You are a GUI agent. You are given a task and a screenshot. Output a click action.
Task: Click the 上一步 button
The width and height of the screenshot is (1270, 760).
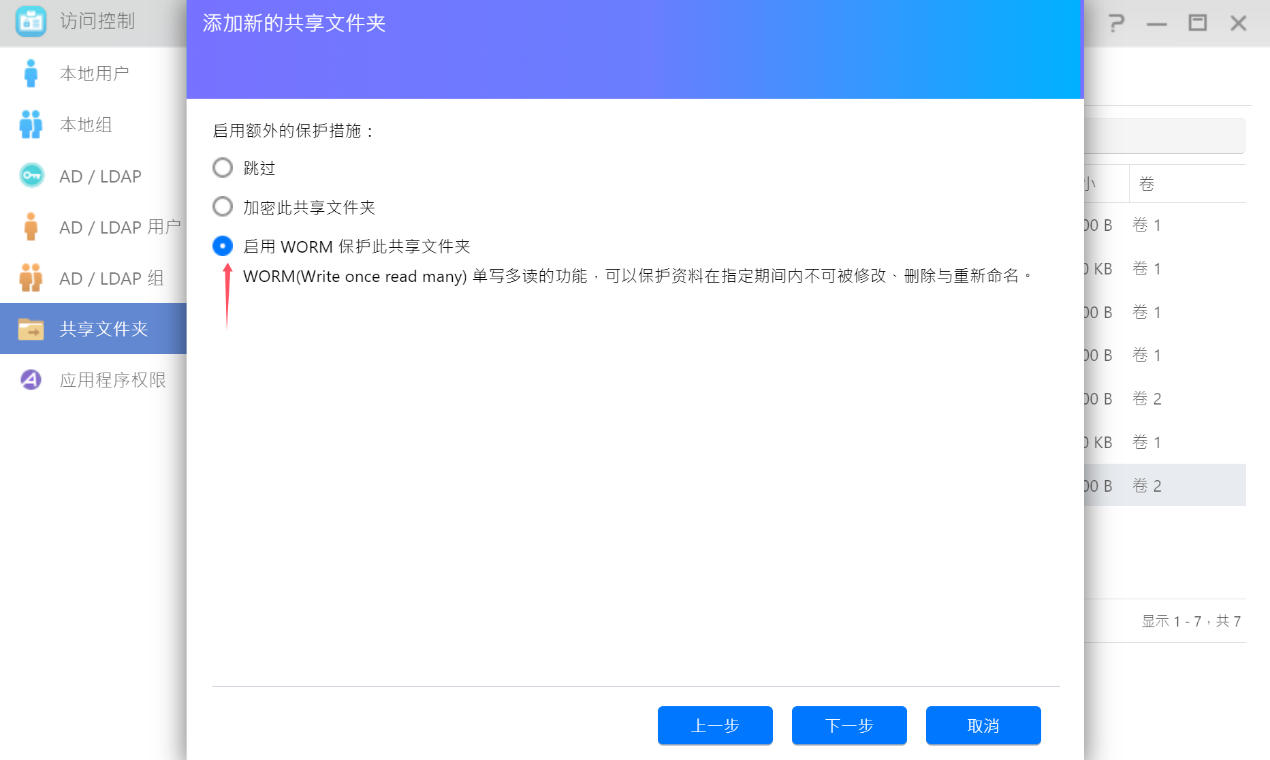click(x=715, y=726)
